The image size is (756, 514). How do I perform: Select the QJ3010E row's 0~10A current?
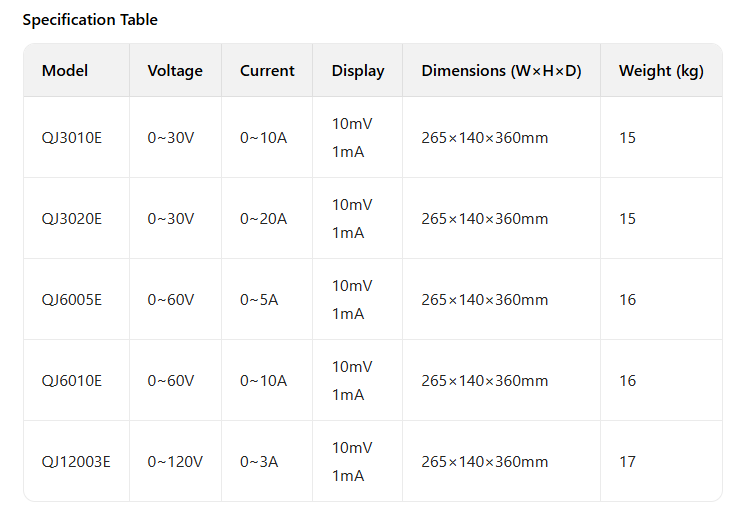pos(263,138)
